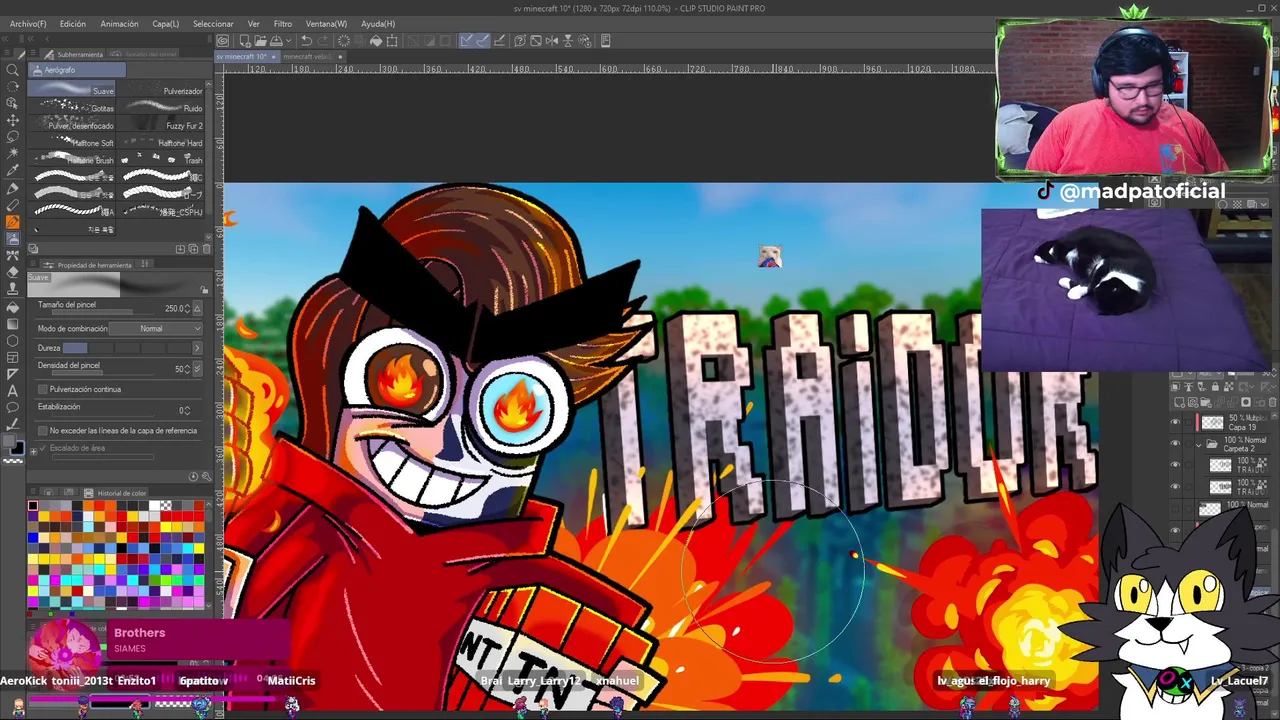The width and height of the screenshot is (1280, 720).
Task: Open Animación menu
Action: pyautogui.click(x=119, y=24)
